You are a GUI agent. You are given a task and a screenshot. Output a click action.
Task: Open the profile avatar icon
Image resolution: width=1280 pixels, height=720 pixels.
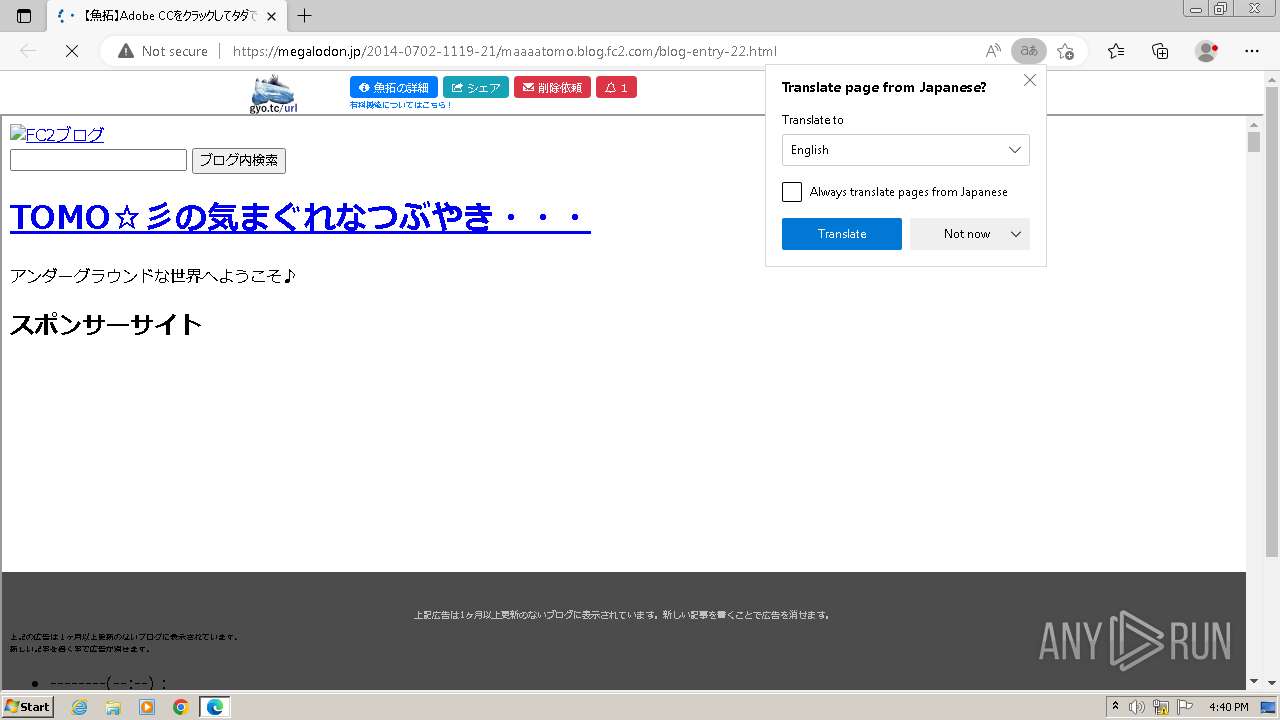pyautogui.click(x=1207, y=51)
